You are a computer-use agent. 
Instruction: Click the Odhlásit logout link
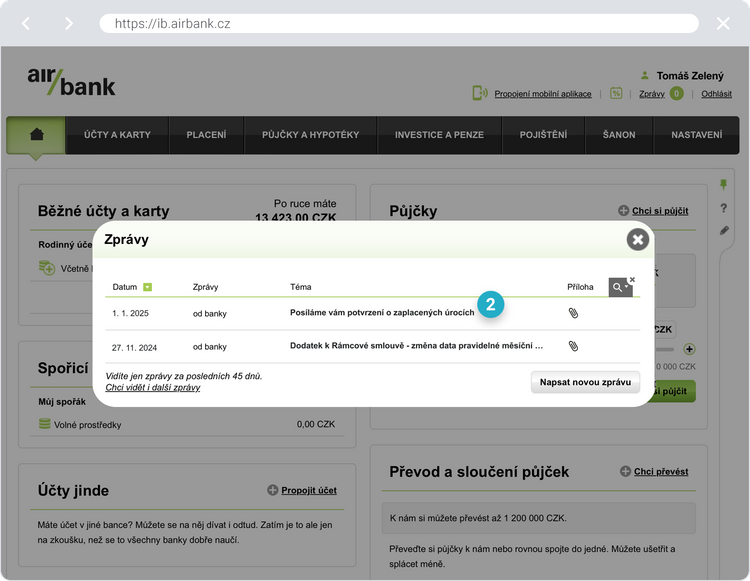click(716, 94)
